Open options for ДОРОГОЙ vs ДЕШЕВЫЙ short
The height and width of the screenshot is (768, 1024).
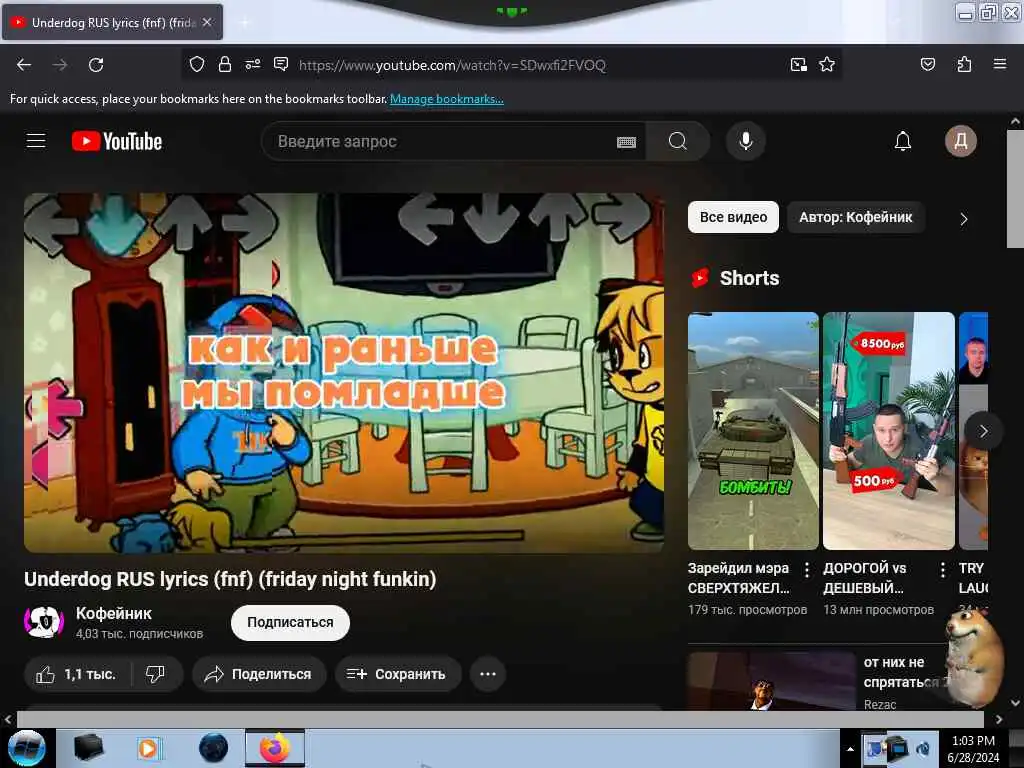(942, 570)
